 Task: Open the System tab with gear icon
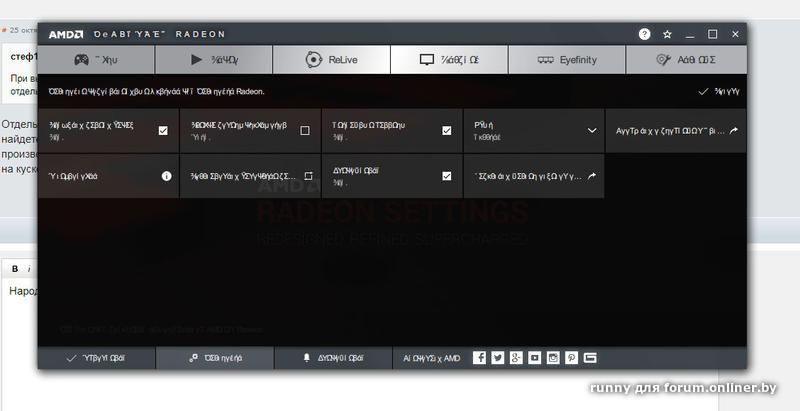click(686, 60)
